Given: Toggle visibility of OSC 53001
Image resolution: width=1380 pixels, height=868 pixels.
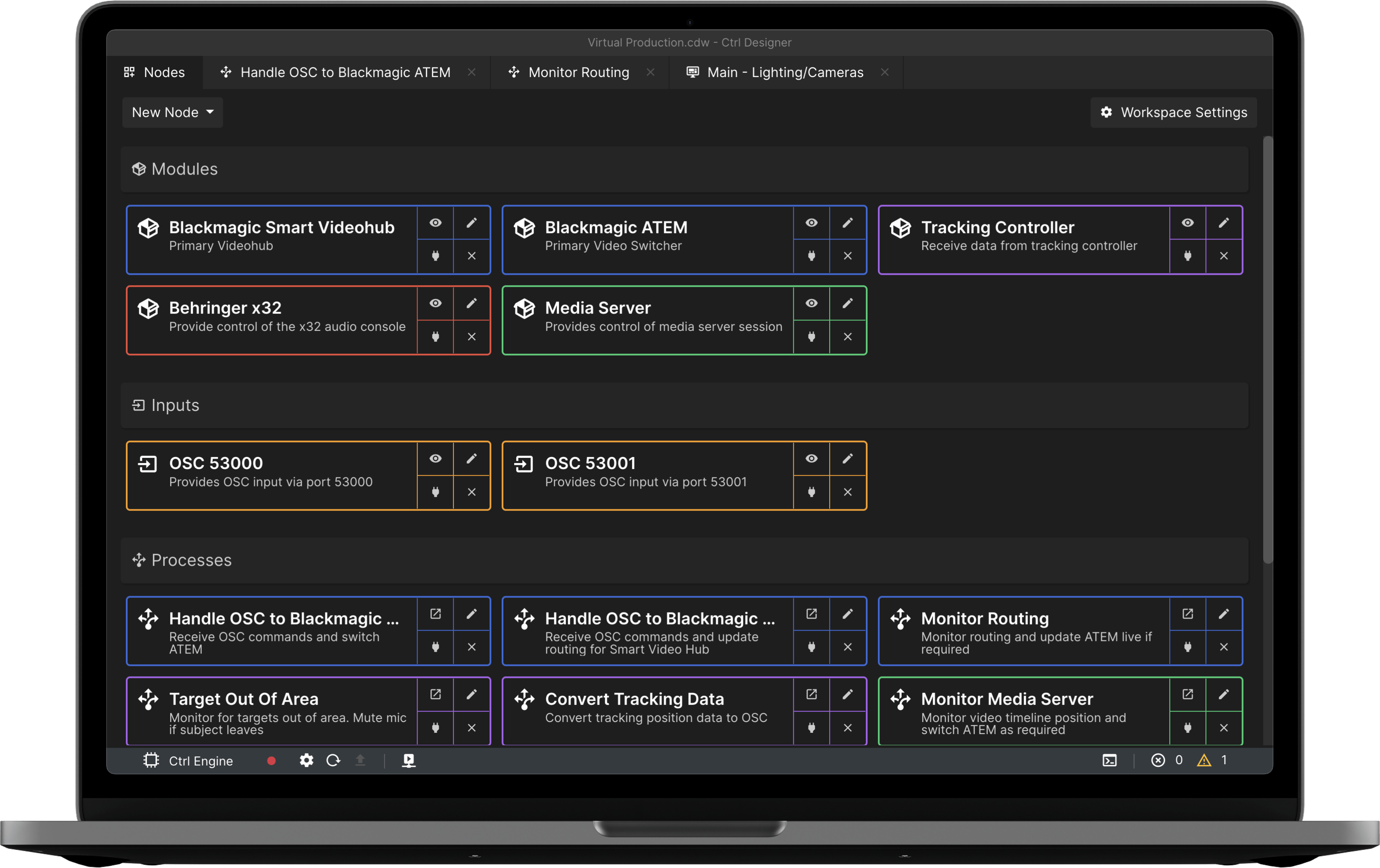Looking at the screenshot, I should tap(812, 458).
